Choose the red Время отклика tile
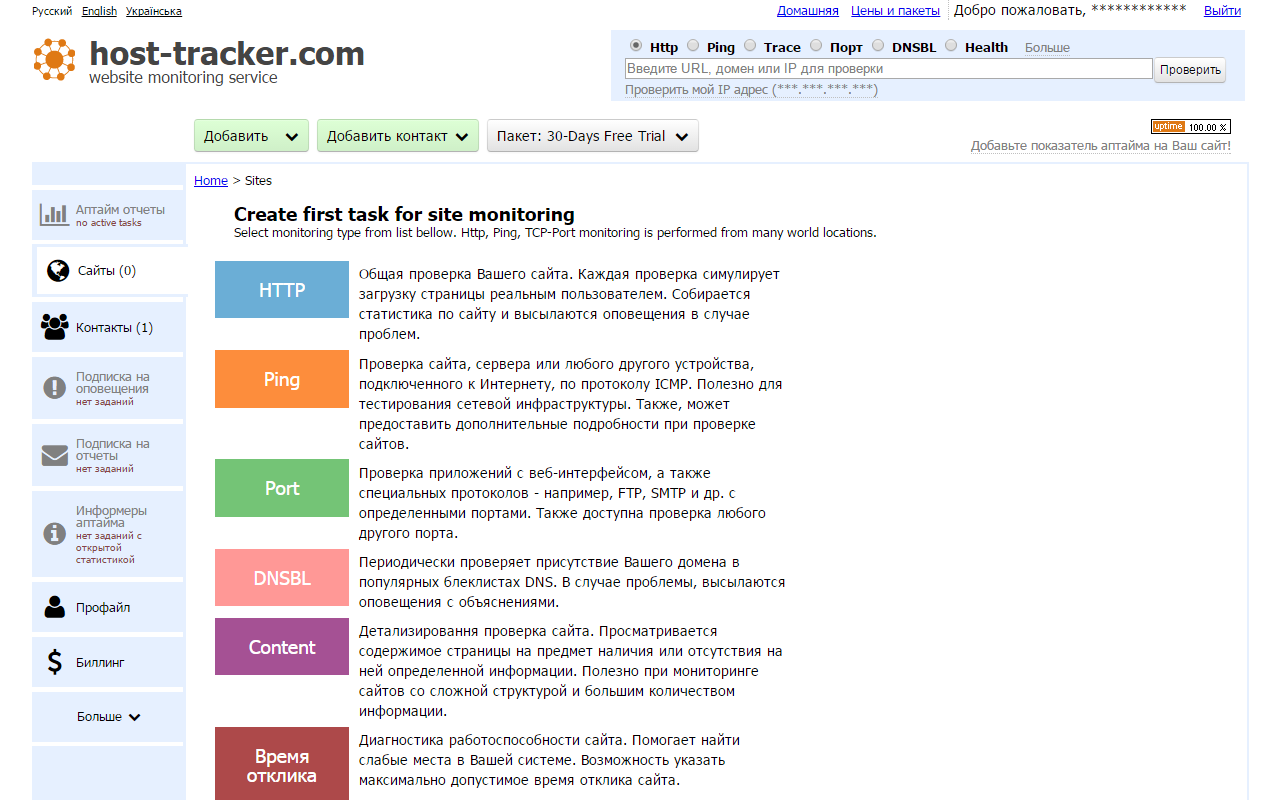This screenshot has width=1280, height=800. point(282,764)
